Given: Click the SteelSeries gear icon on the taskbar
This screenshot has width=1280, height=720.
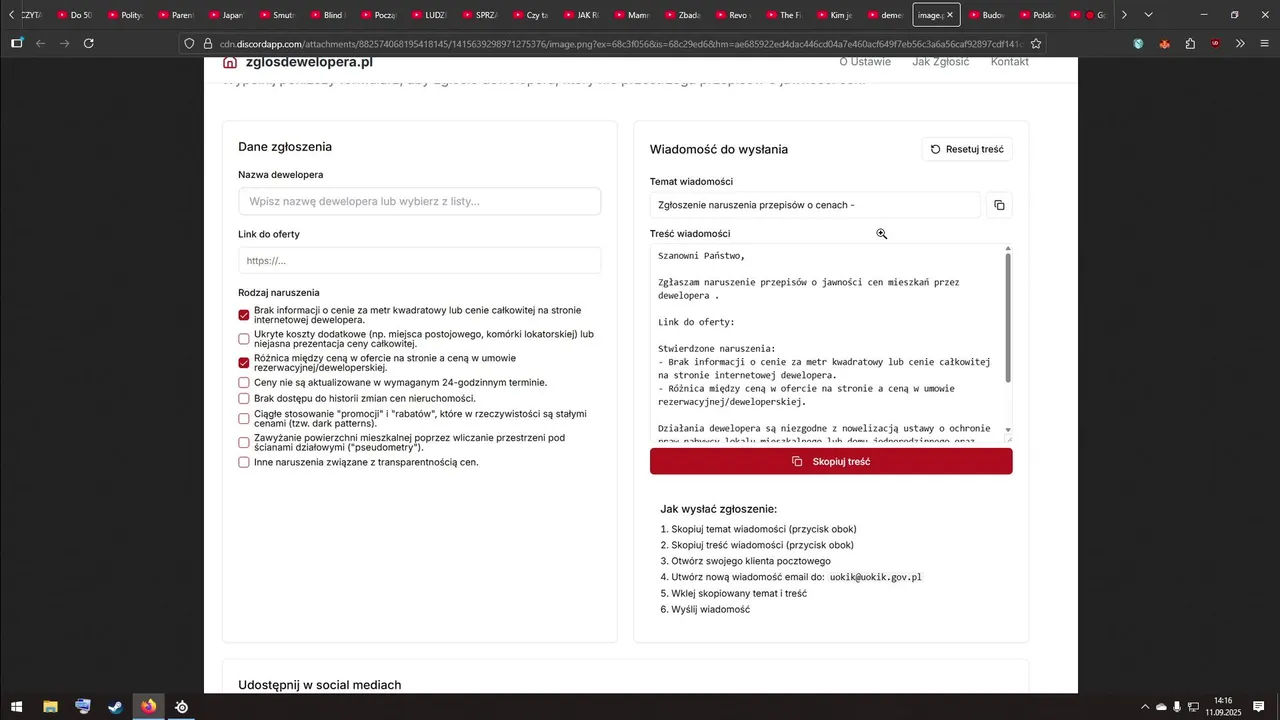Looking at the screenshot, I should (x=182, y=707).
